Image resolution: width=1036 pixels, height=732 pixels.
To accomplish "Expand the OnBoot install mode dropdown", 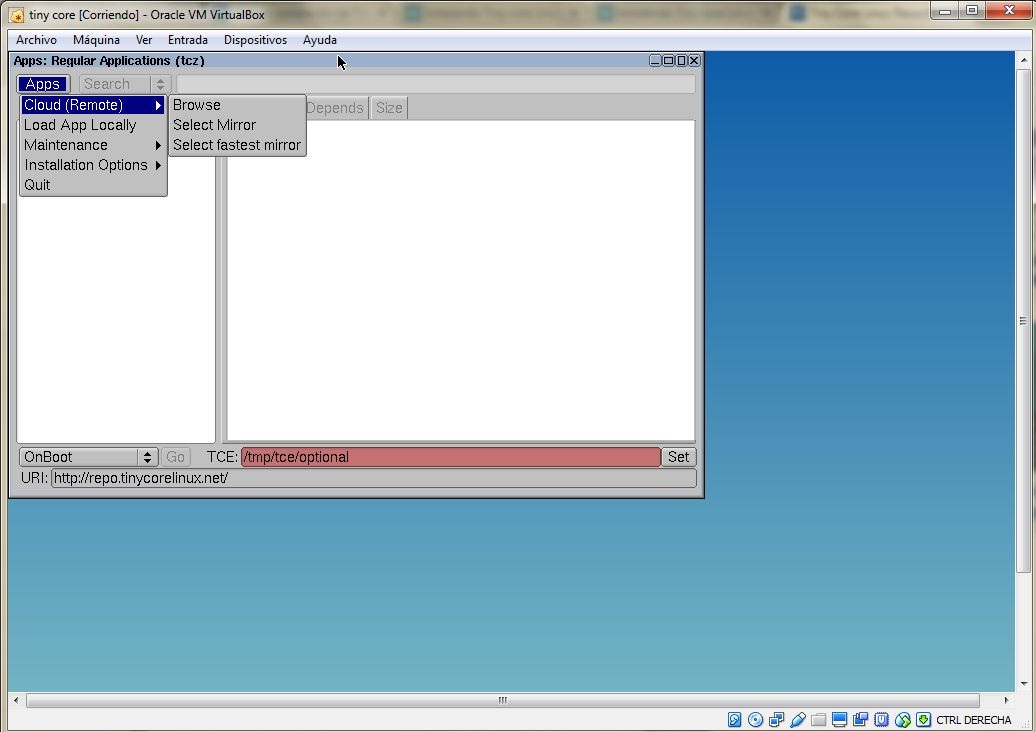I will click(x=89, y=457).
